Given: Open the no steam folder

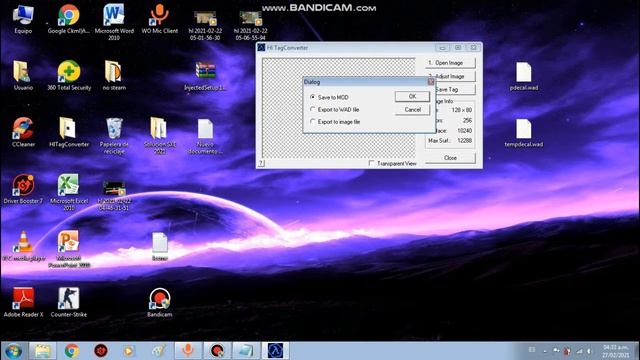Looking at the screenshot, I should [114, 76].
